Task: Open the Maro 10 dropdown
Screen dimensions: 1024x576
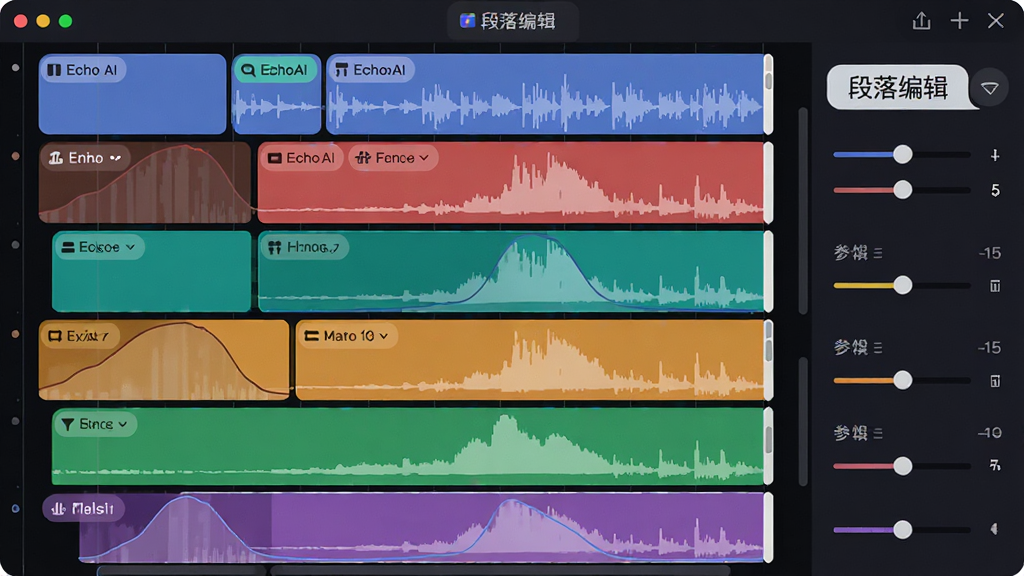Action: pos(347,336)
